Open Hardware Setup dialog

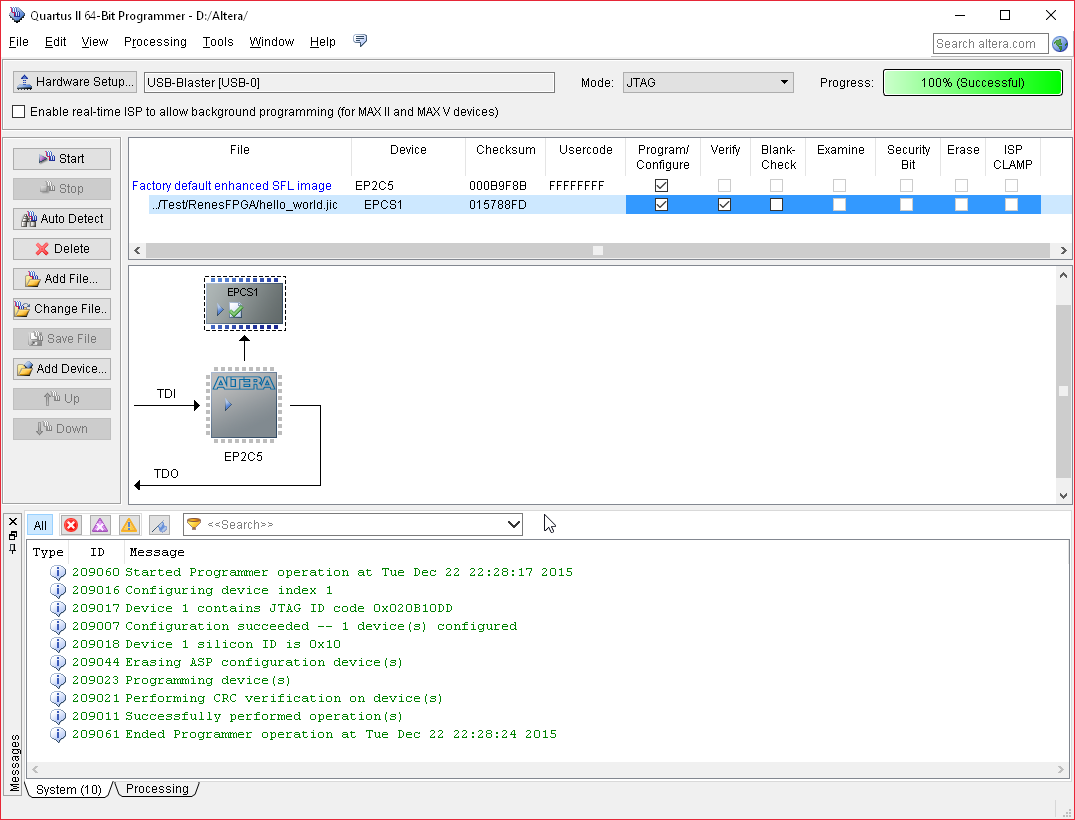pos(75,82)
